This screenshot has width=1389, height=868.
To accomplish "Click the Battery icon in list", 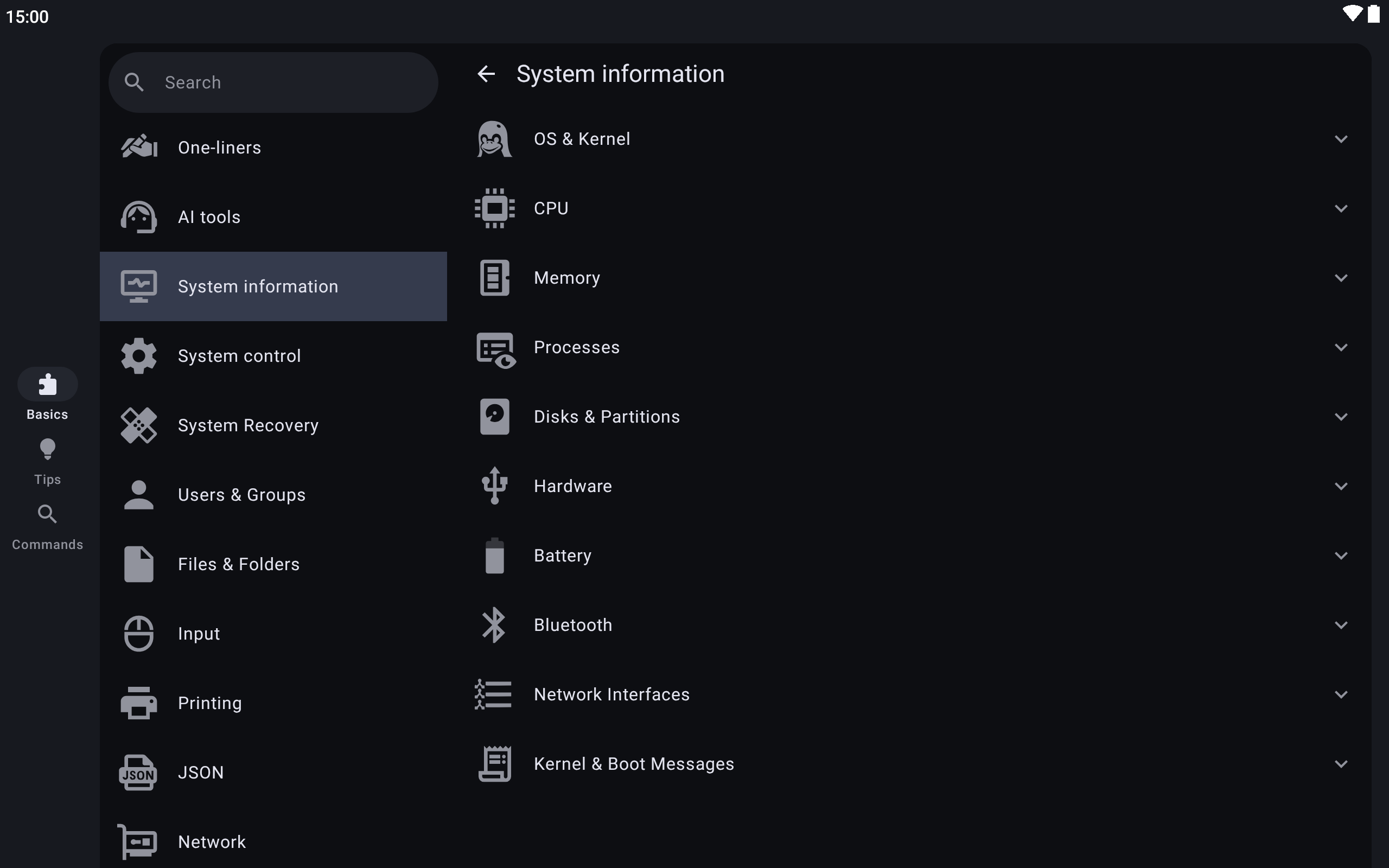I will 495,556.
